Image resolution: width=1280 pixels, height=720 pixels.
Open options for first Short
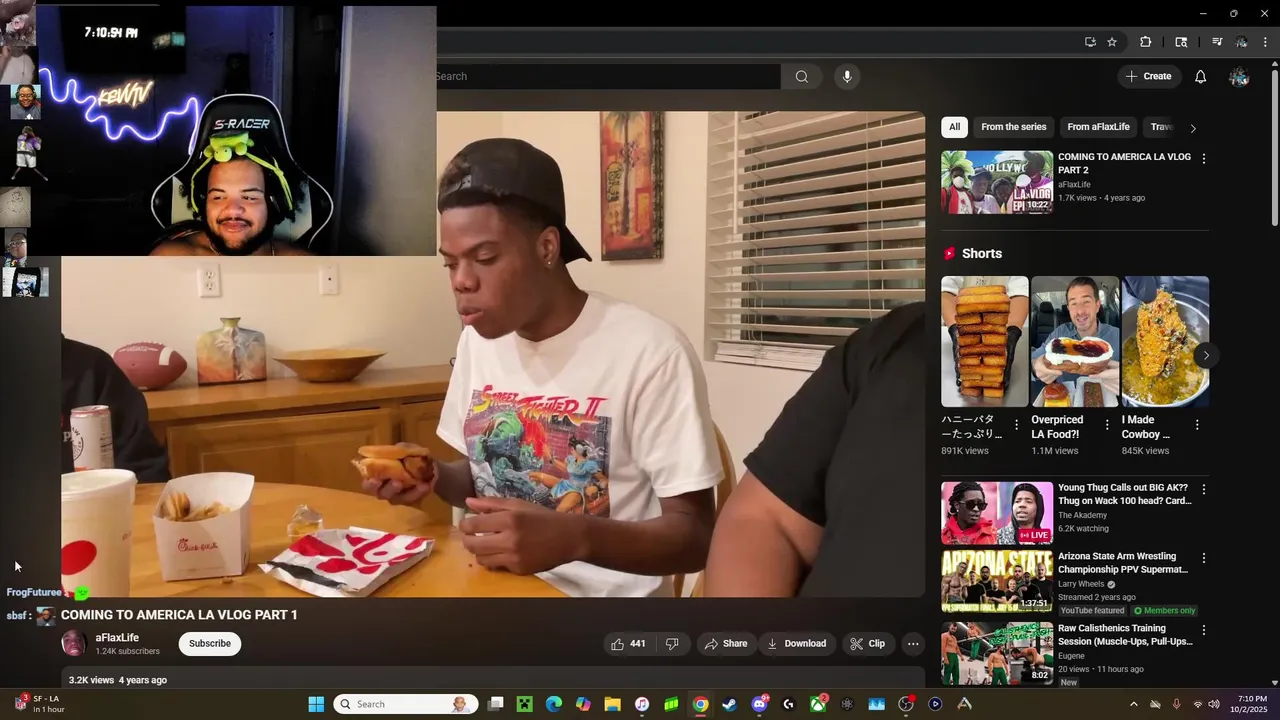[1017, 425]
